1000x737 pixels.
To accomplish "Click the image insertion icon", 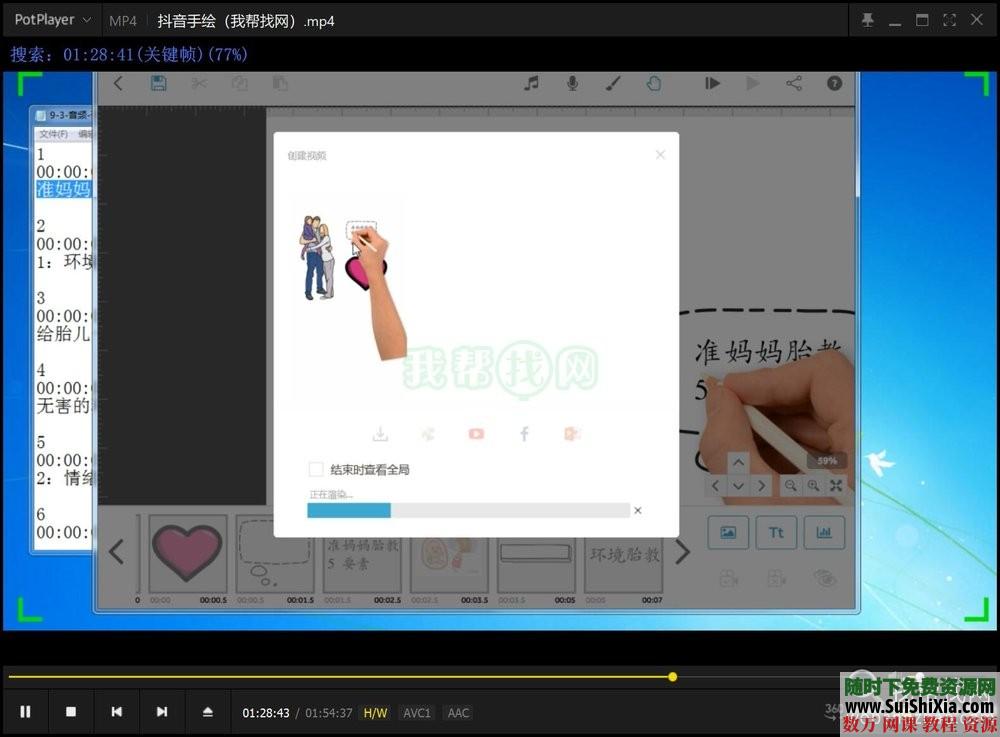I will tap(728, 533).
